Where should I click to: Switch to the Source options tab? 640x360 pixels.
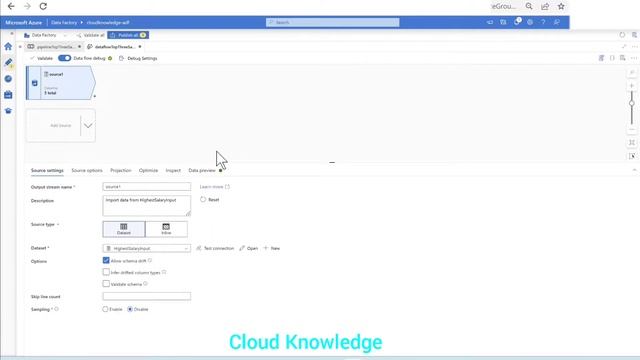click(x=87, y=170)
